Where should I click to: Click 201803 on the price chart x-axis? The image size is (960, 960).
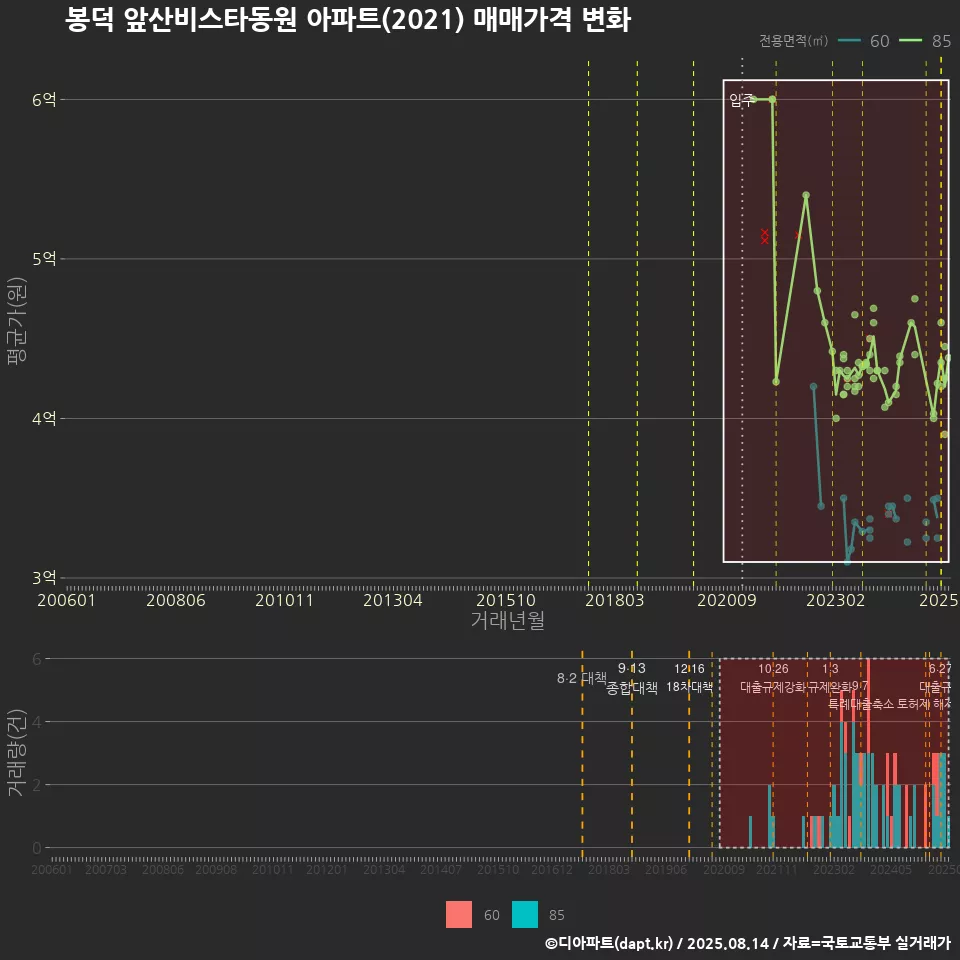pyautogui.click(x=615, y=600)
